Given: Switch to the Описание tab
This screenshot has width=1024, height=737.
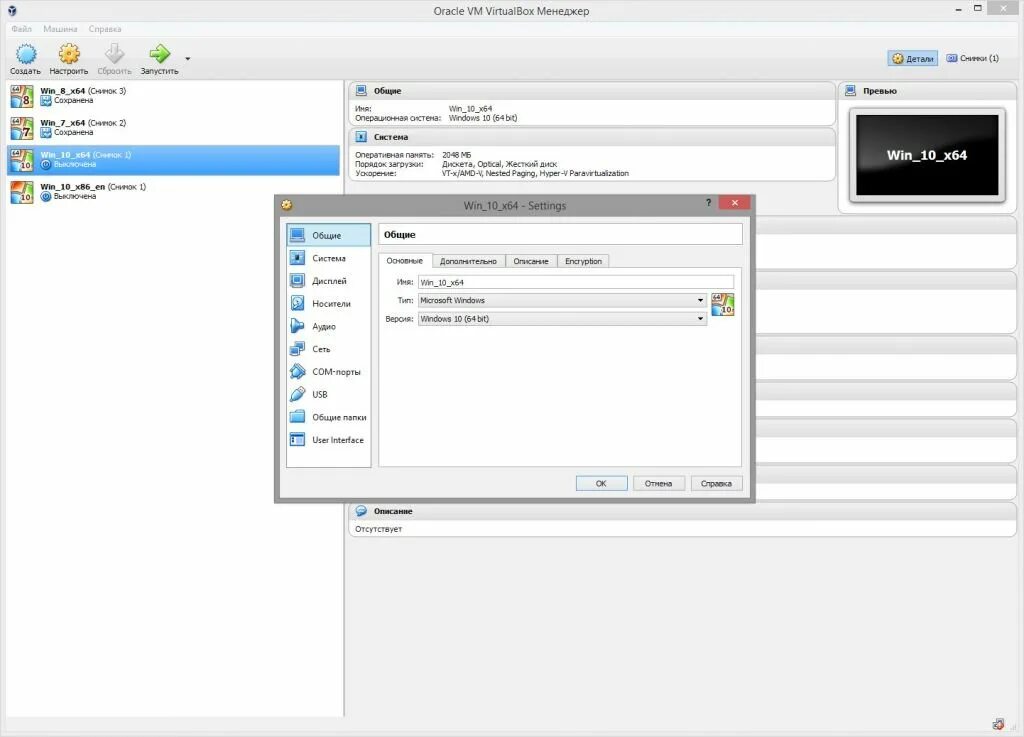Looking at the screenshot, I should coord(531,261).
